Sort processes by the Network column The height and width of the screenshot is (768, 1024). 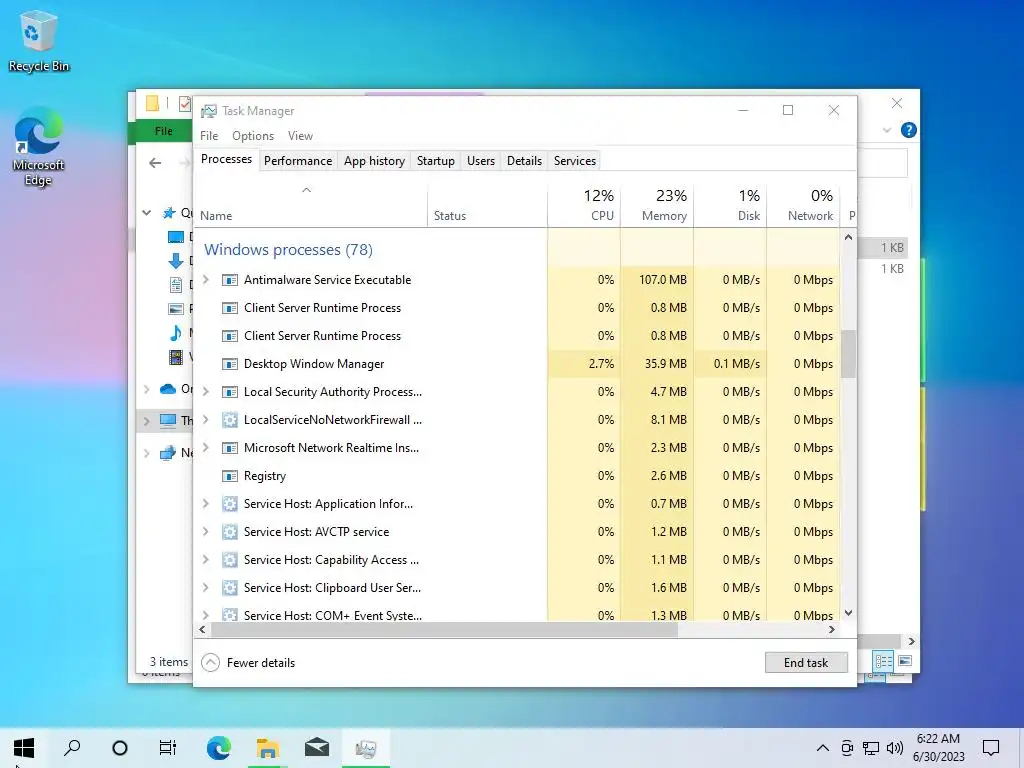pyautogui.click(x=803, y=205)
